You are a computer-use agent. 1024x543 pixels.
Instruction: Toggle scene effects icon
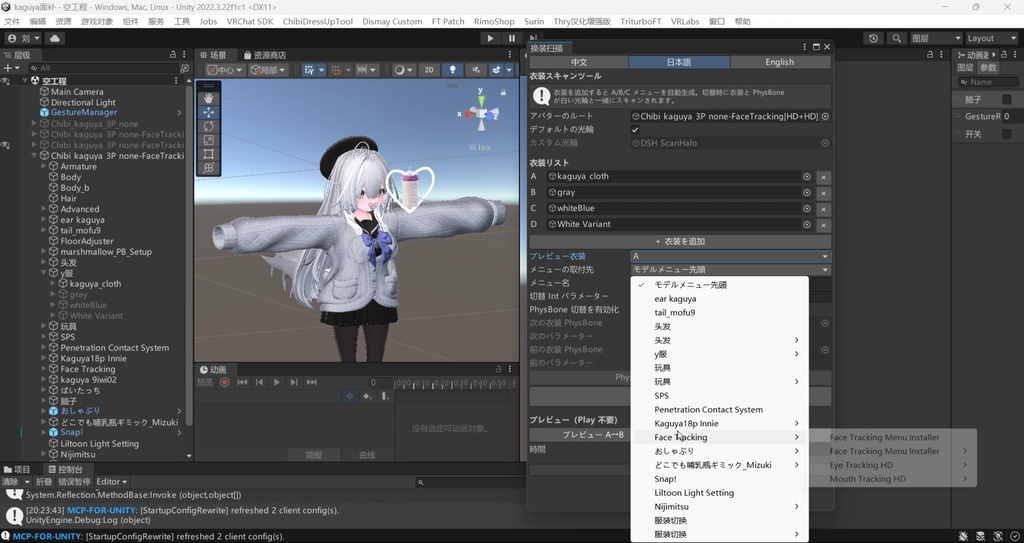tap(496, 70)
